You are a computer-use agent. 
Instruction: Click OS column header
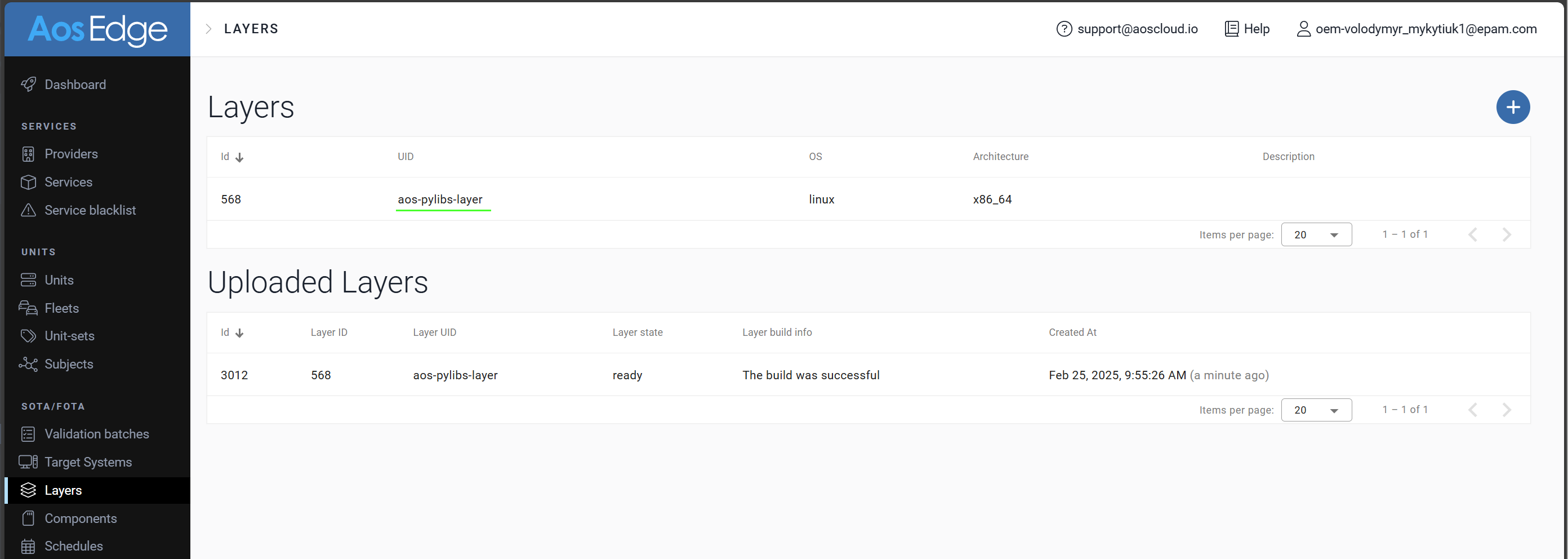tap(815, 157)
